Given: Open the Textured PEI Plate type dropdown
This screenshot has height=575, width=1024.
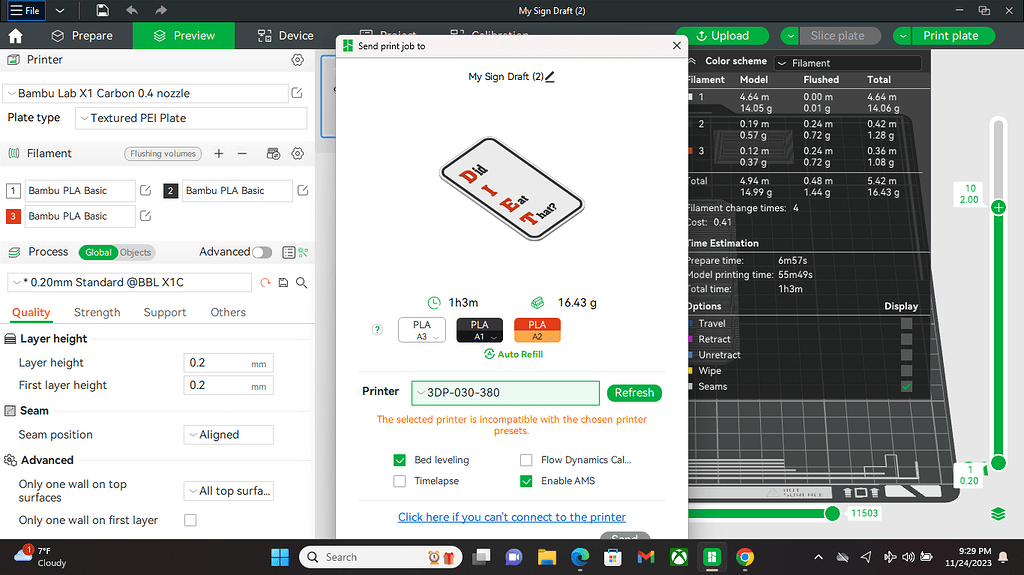Looking at the screenshot, I should pyautogui.click(x=190, y=118).
